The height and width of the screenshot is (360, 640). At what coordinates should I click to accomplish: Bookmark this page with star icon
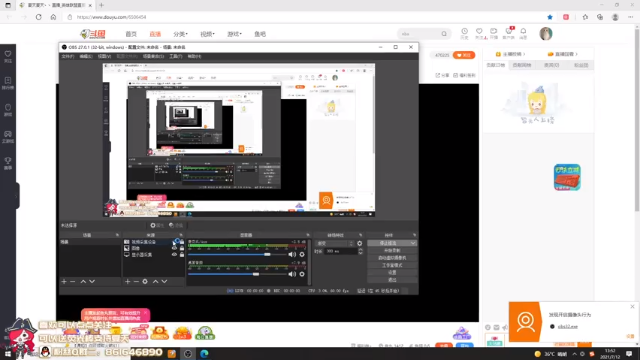pyautogui.click(x=550, y=17)
